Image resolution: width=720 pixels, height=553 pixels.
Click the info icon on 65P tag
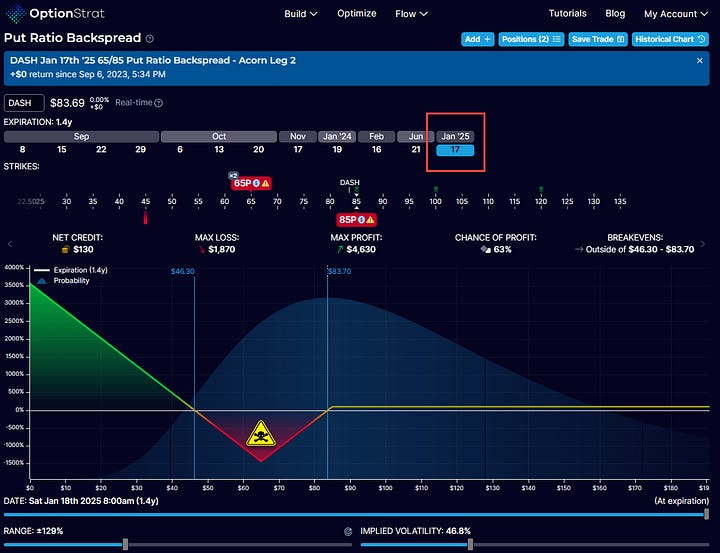pyautogui.click(x=256, y=183)
